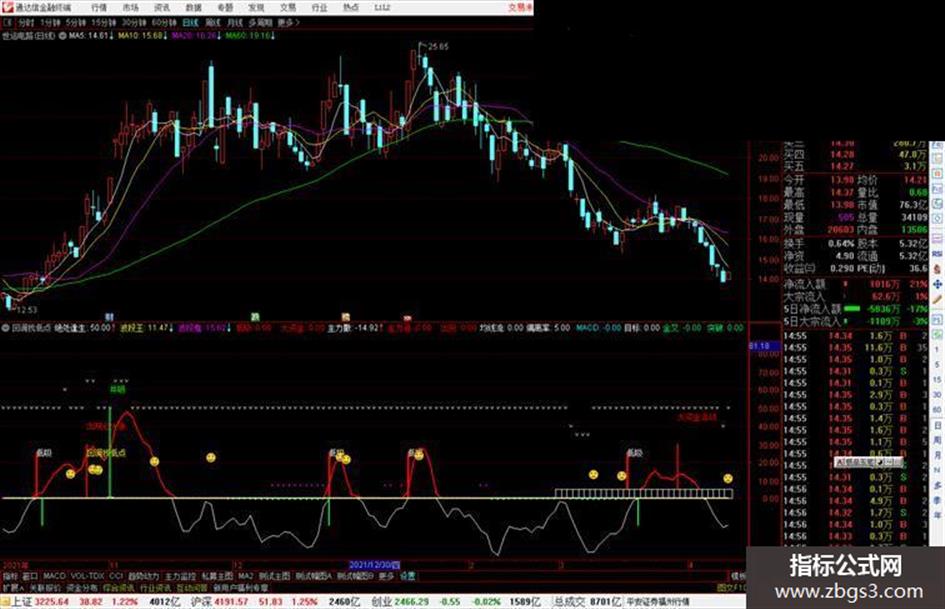This screenshot has height=609, width=945.
Task: Open the 数据 menu
Action: [x=193, y=7]
